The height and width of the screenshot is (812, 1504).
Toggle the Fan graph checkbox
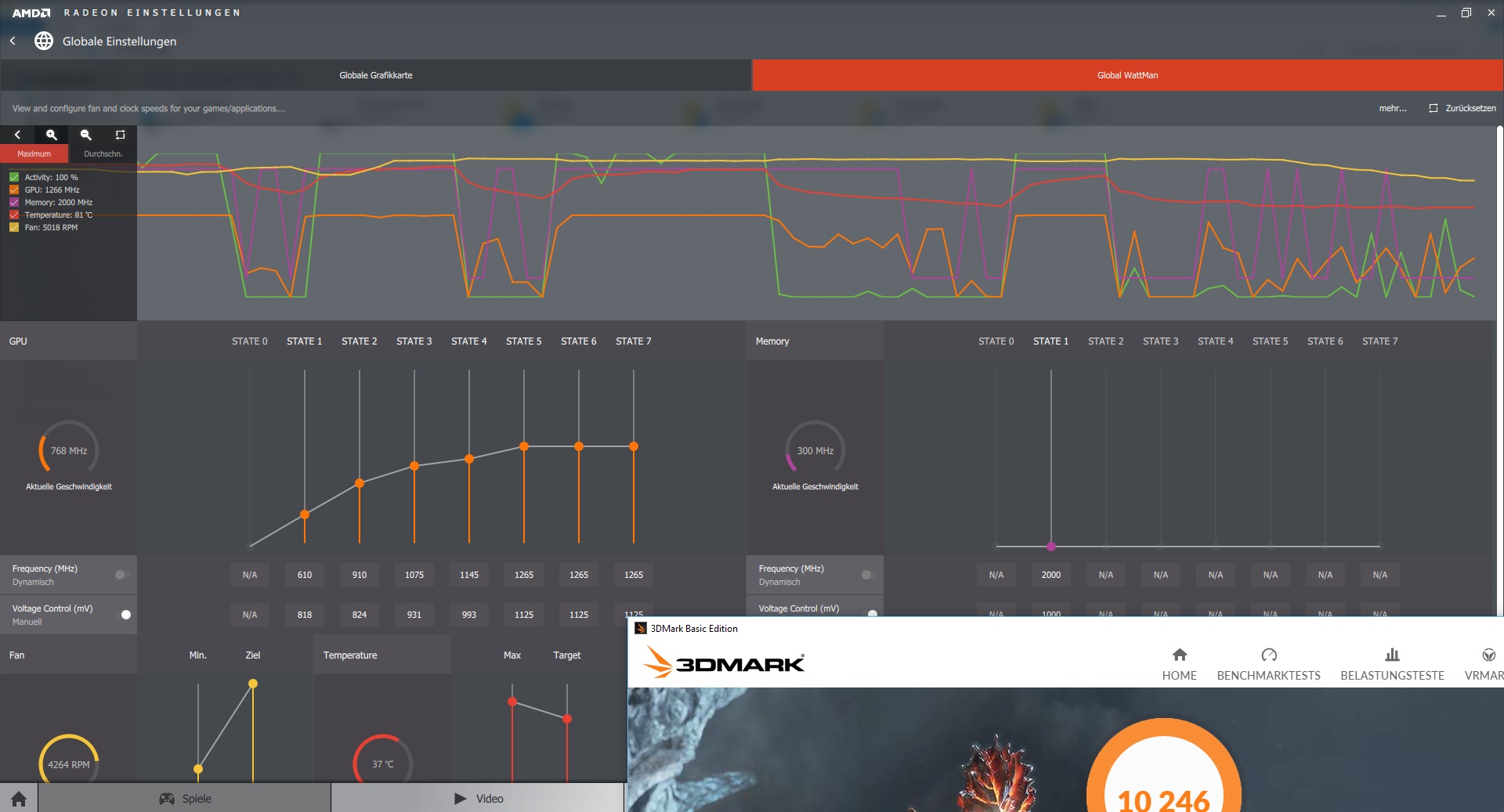(14, 227)
